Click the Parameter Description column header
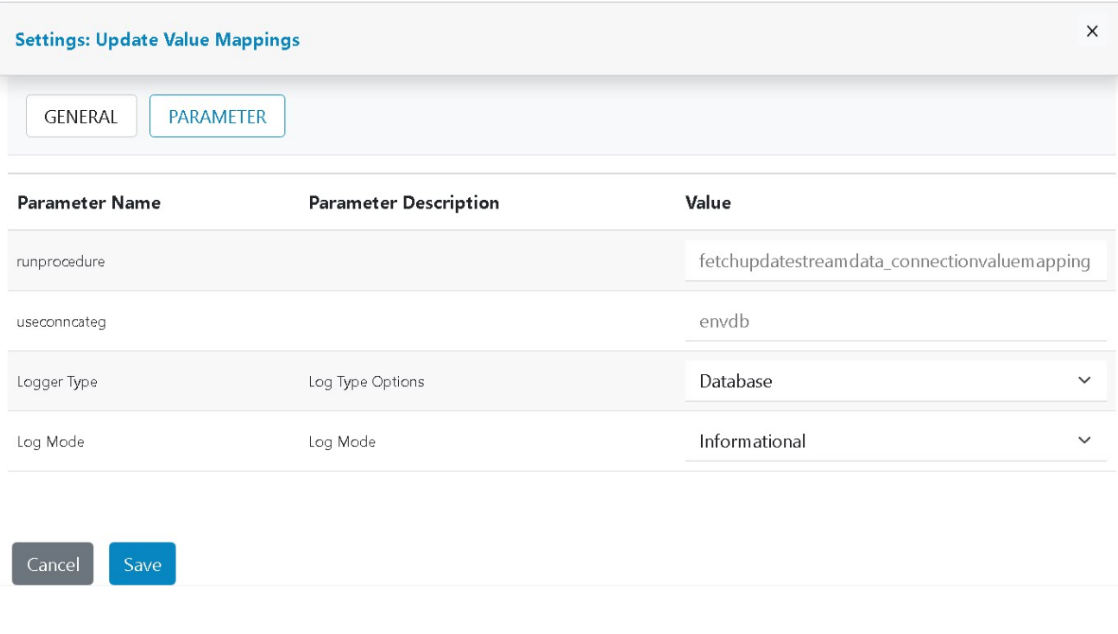 (404, 203)
